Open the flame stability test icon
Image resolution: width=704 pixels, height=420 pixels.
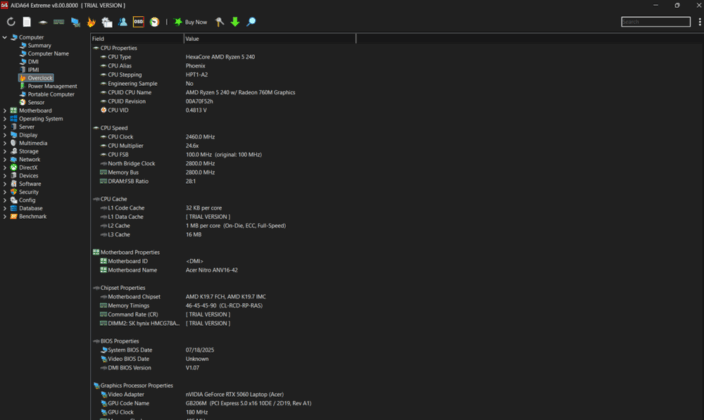pyautogui.click(x=91, y=22)
